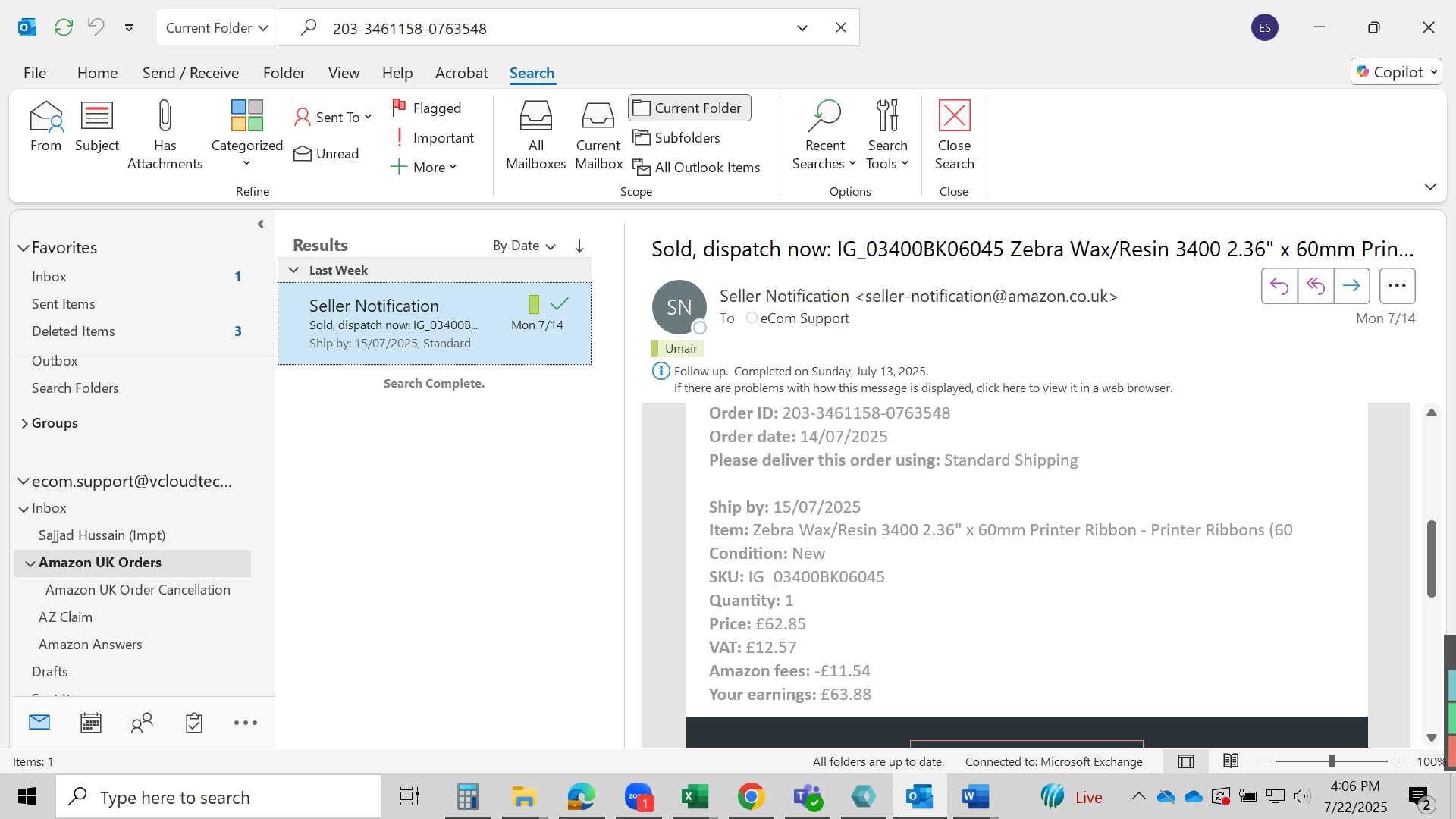Open Tasks view in navigation bar
1456x819 pixels.
point(194,723)
